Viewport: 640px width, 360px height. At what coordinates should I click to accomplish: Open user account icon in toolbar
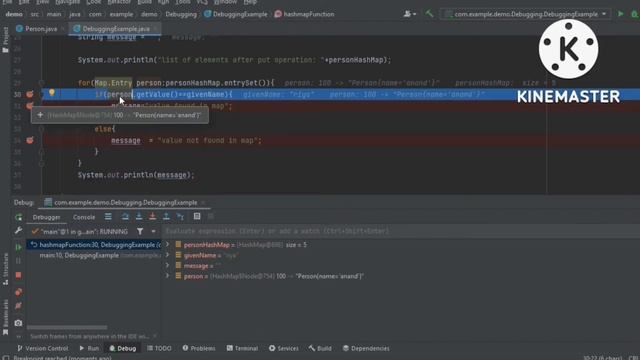click(409, 14)
